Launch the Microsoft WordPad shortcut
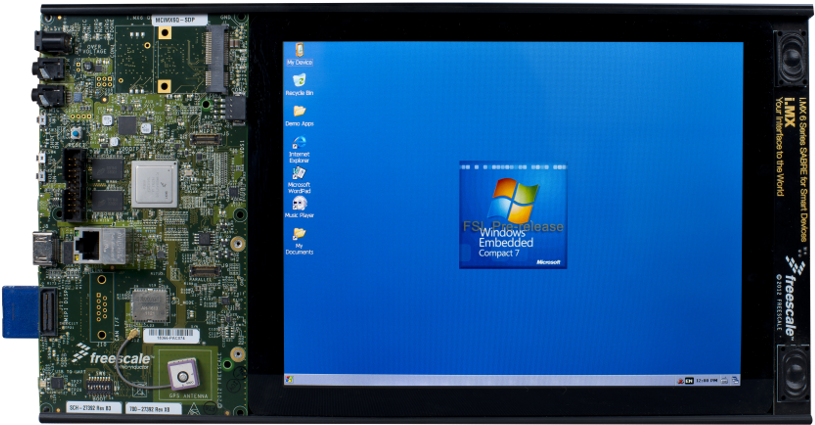815x425 pixels. pos(299,180)
